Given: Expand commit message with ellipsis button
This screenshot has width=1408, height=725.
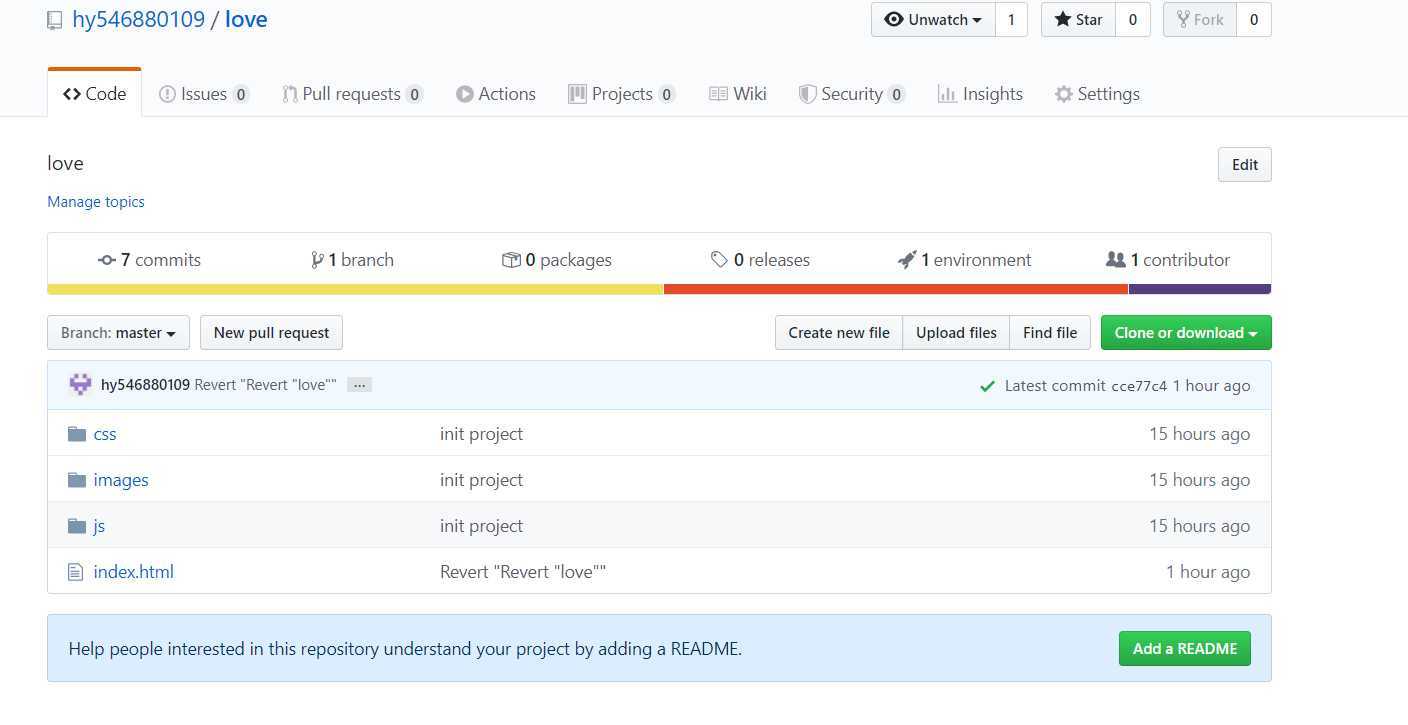Looking at the screenshot, I should [x=359, y=385].
